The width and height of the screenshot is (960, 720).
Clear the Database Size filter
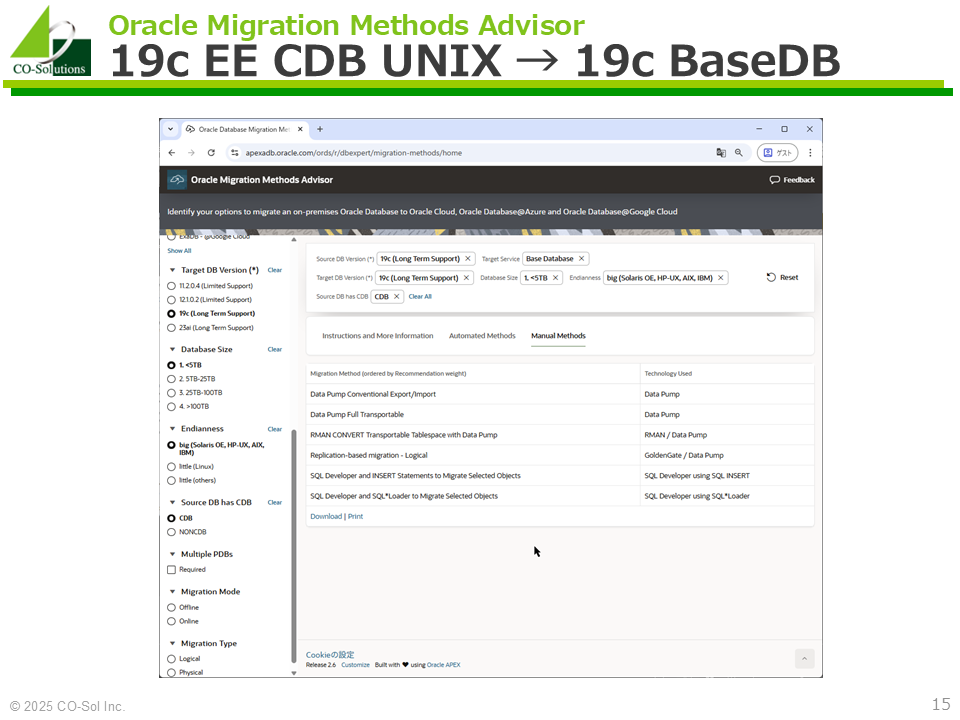[x=275, y=350]
